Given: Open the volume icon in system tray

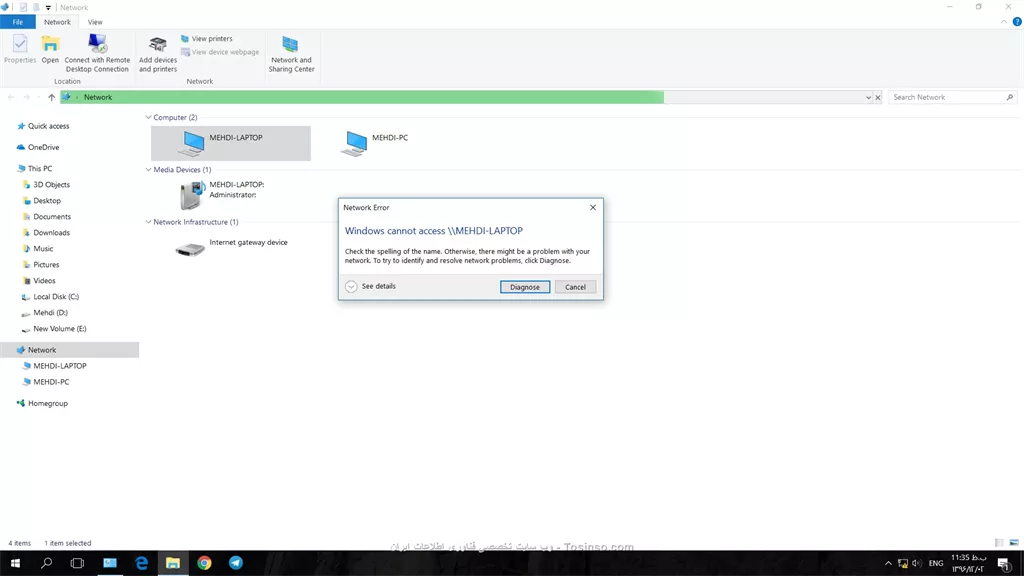Looking at the screenshot, I should (x=917, y=564).
